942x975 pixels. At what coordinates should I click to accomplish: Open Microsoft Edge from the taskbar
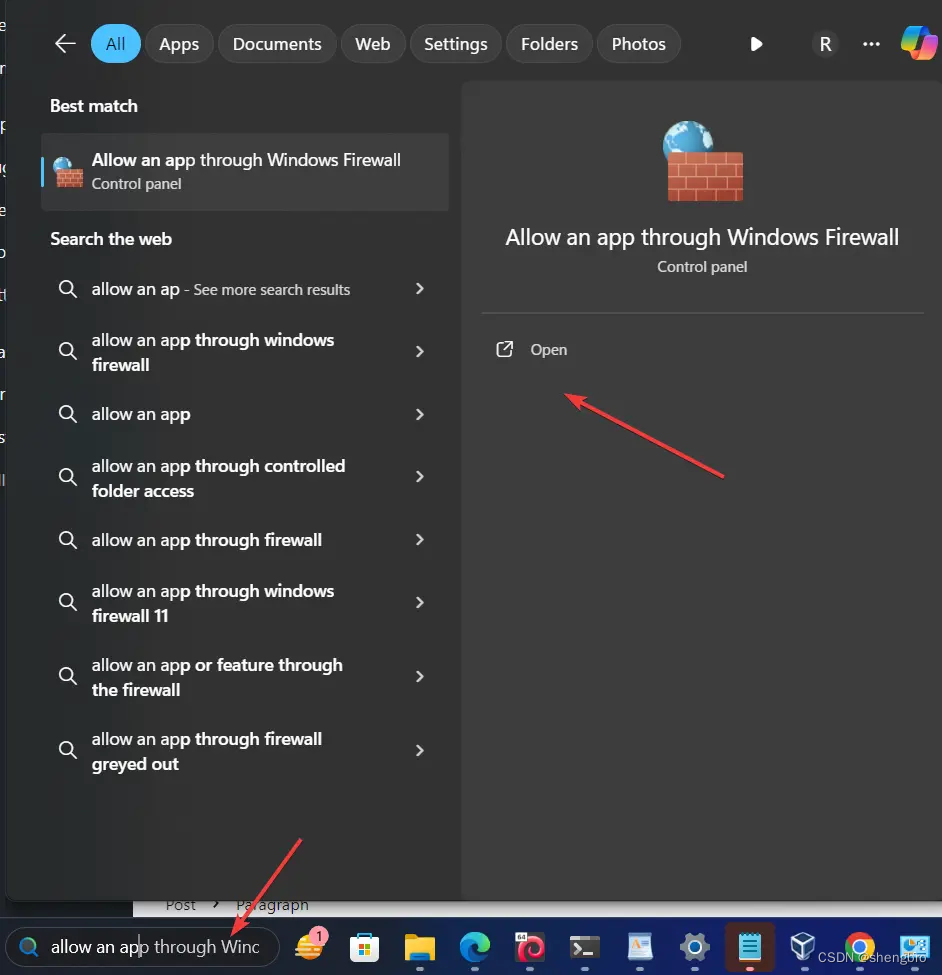coord(475,948)
